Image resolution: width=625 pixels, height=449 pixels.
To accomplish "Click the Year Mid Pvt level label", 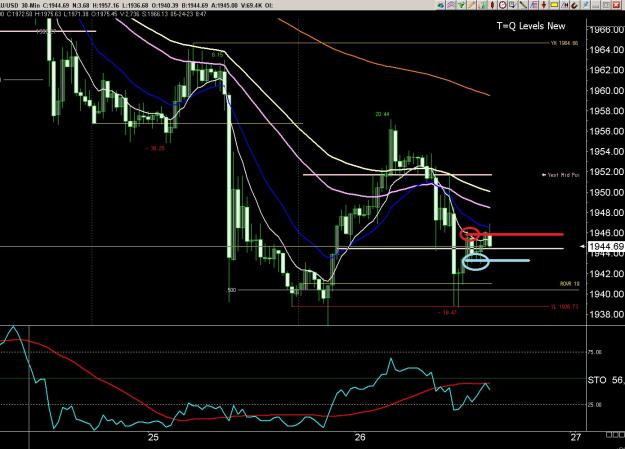I will [x=561, y=175].
